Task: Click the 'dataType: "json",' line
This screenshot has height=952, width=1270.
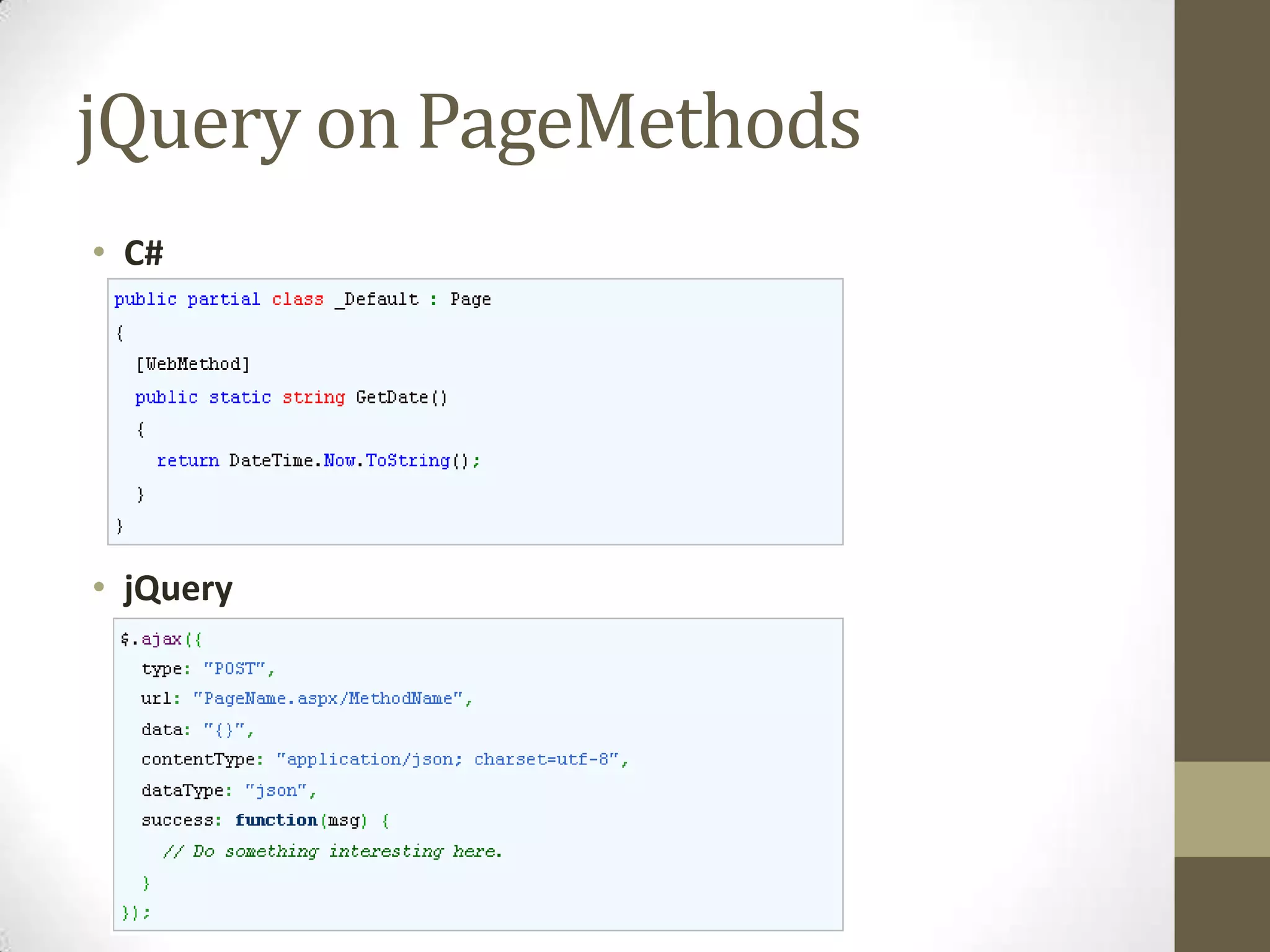Action: click(229, 791)
